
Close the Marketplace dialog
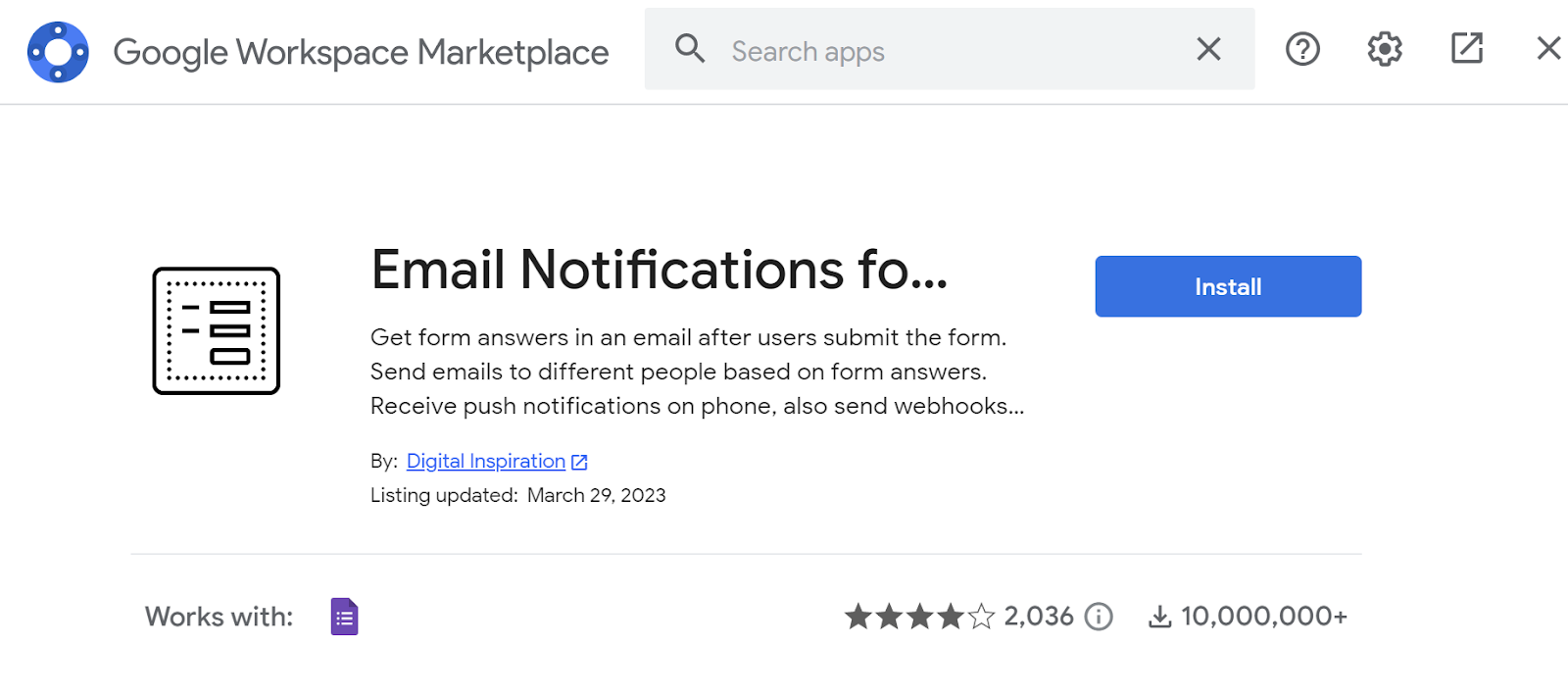tap(1548, 49)
